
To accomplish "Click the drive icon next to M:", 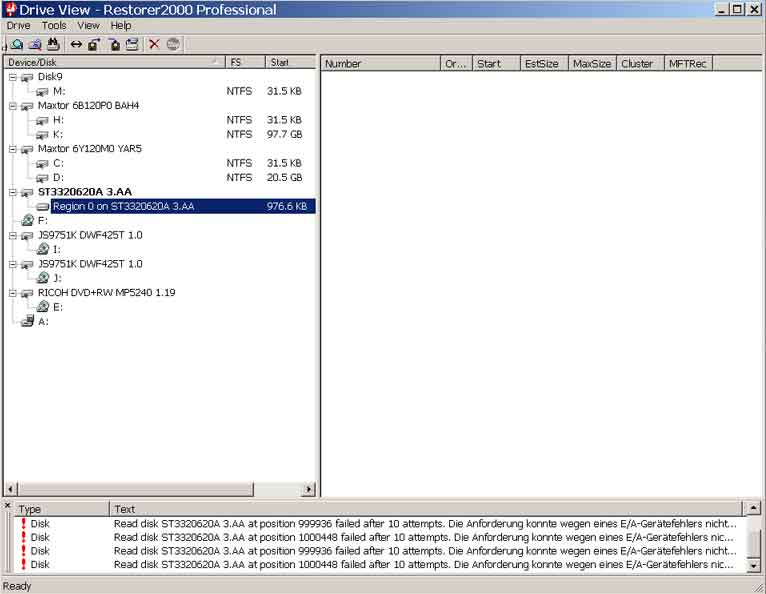I will click(x=43, y=91).
